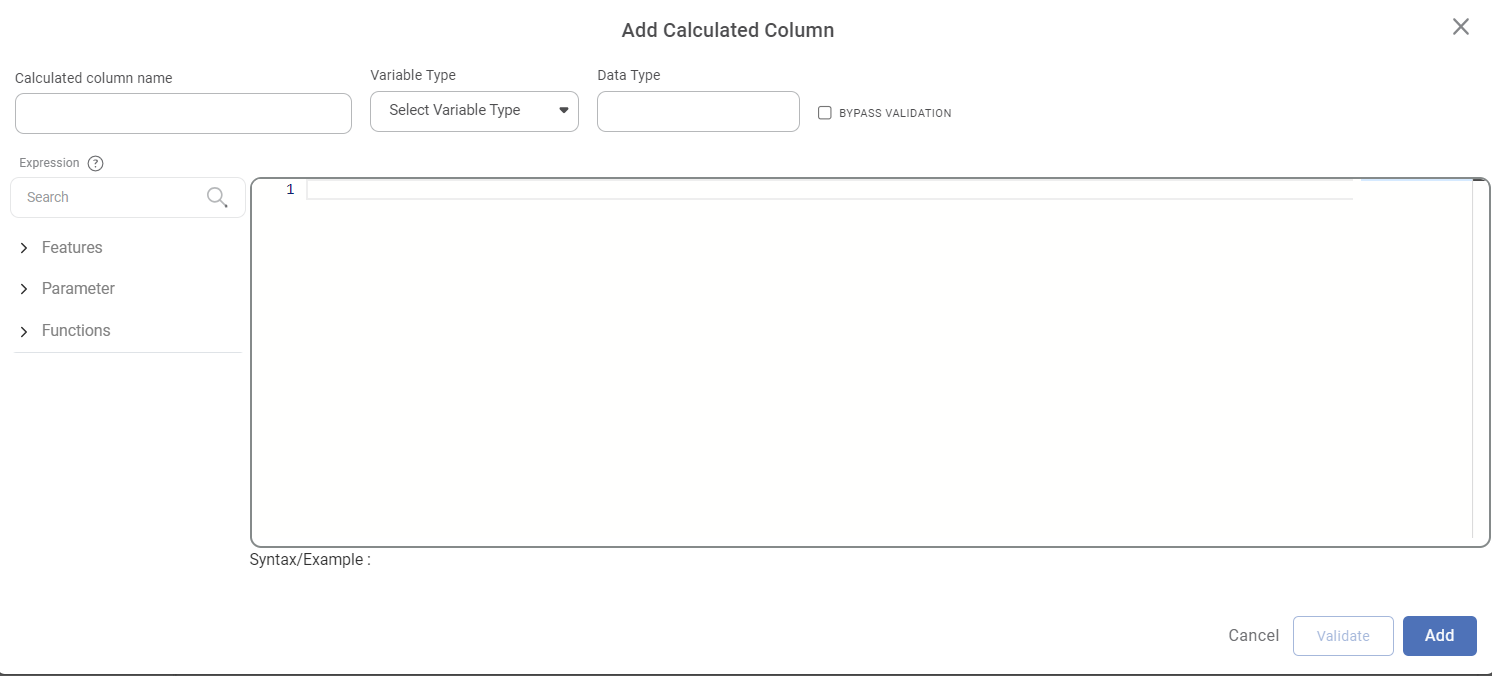Click Cancel to dismiss the dialog

pos(1252,636)
